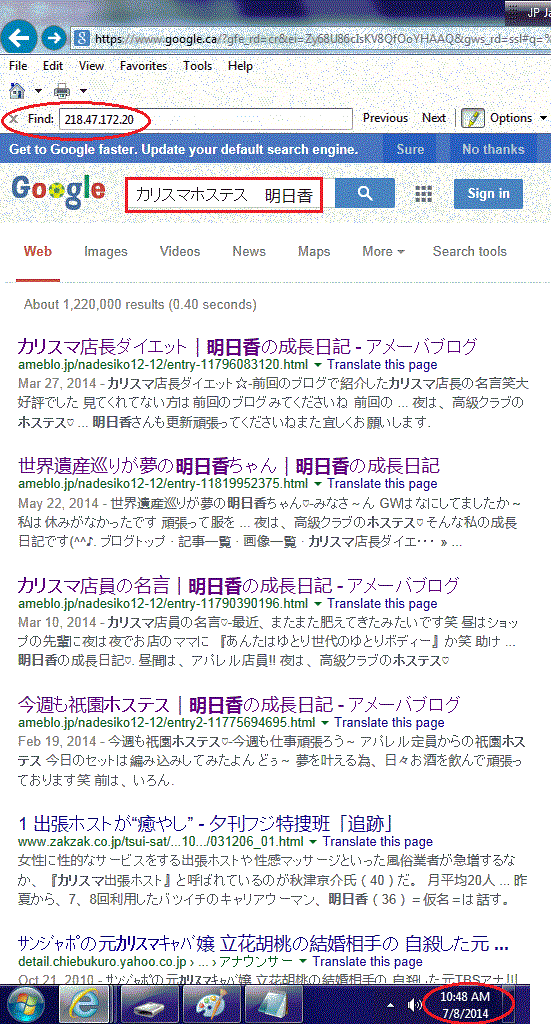Viewport: 551px width, 1024px height.
Task: Switch to the News tab
Action: (x=249, y=251)
